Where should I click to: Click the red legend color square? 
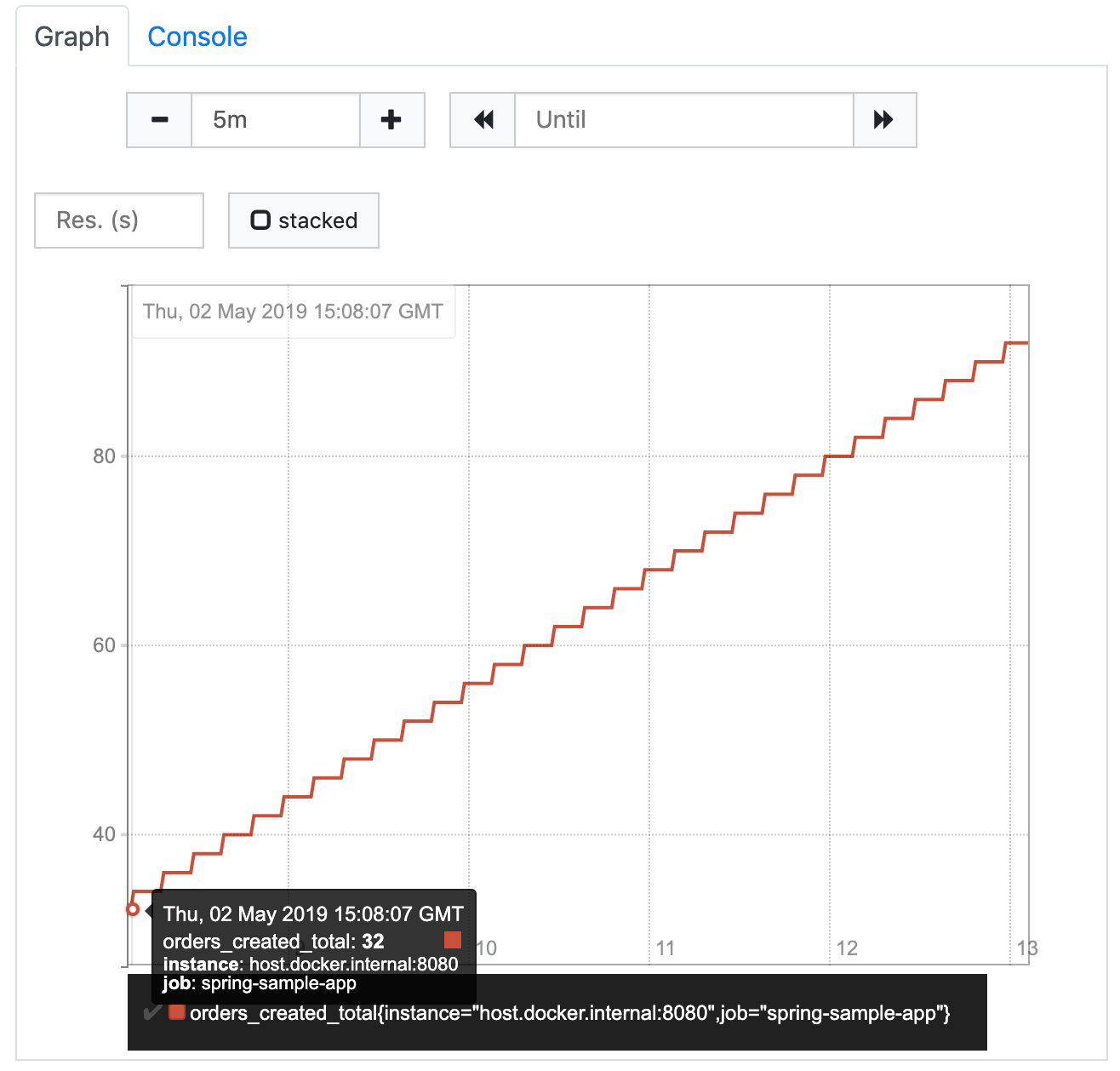pyautogui.click(x=177, y=1012)
